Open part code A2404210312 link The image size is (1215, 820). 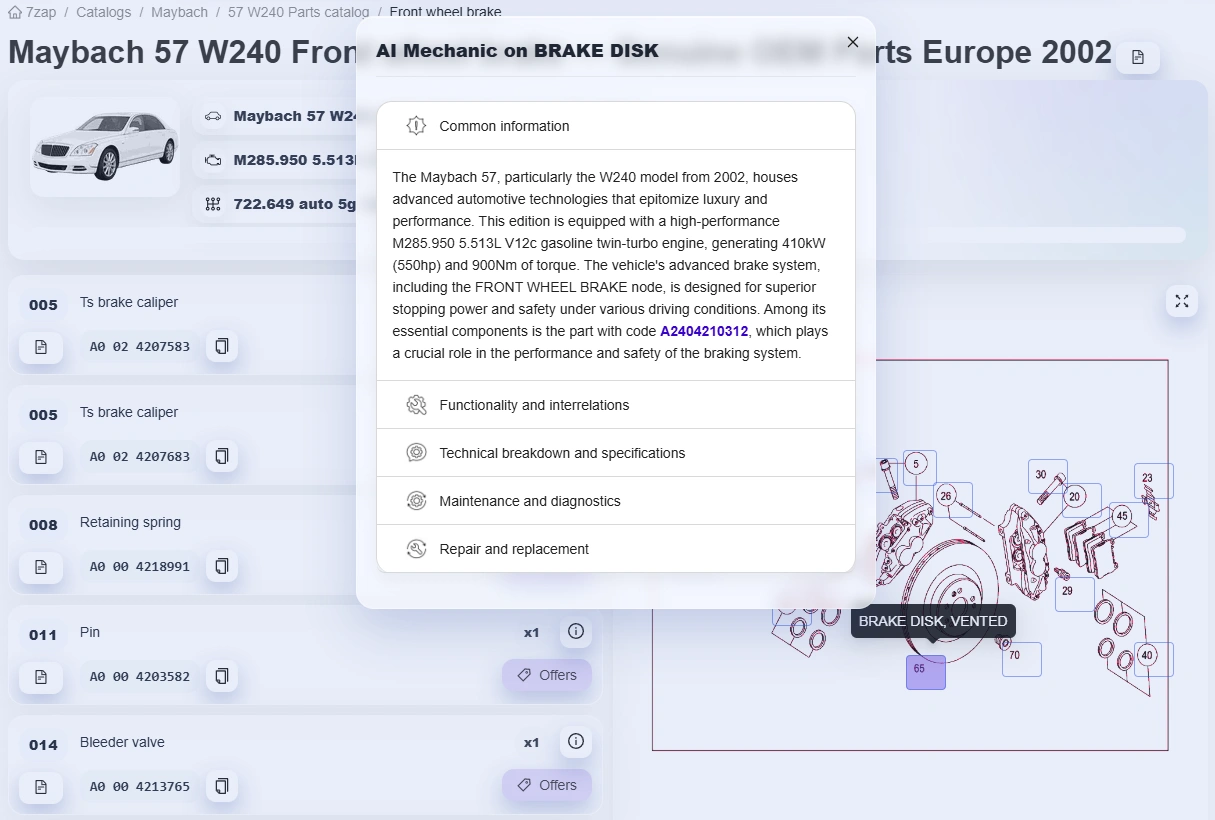point(704,331)
